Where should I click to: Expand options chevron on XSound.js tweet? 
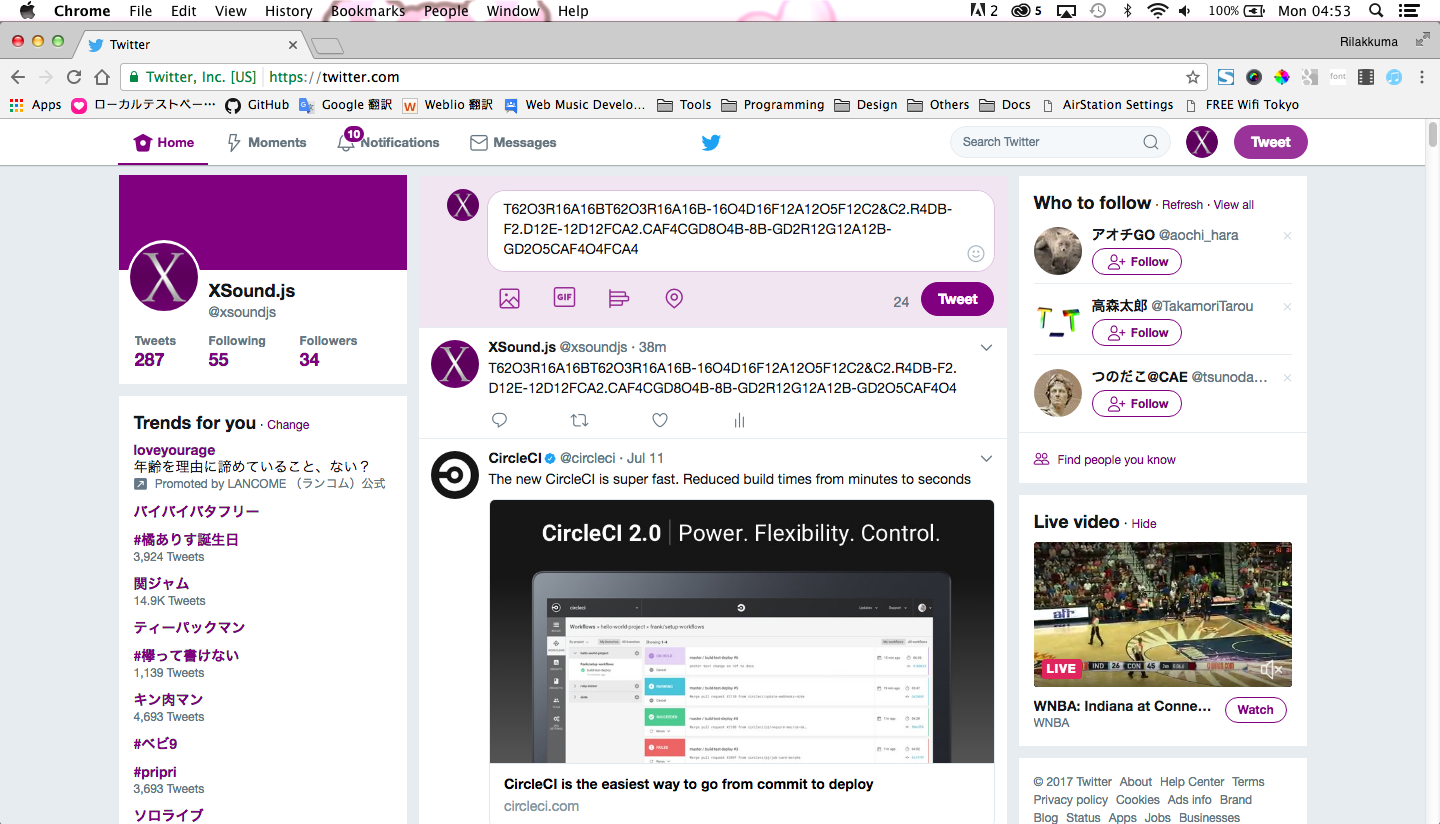pos(986,348)
